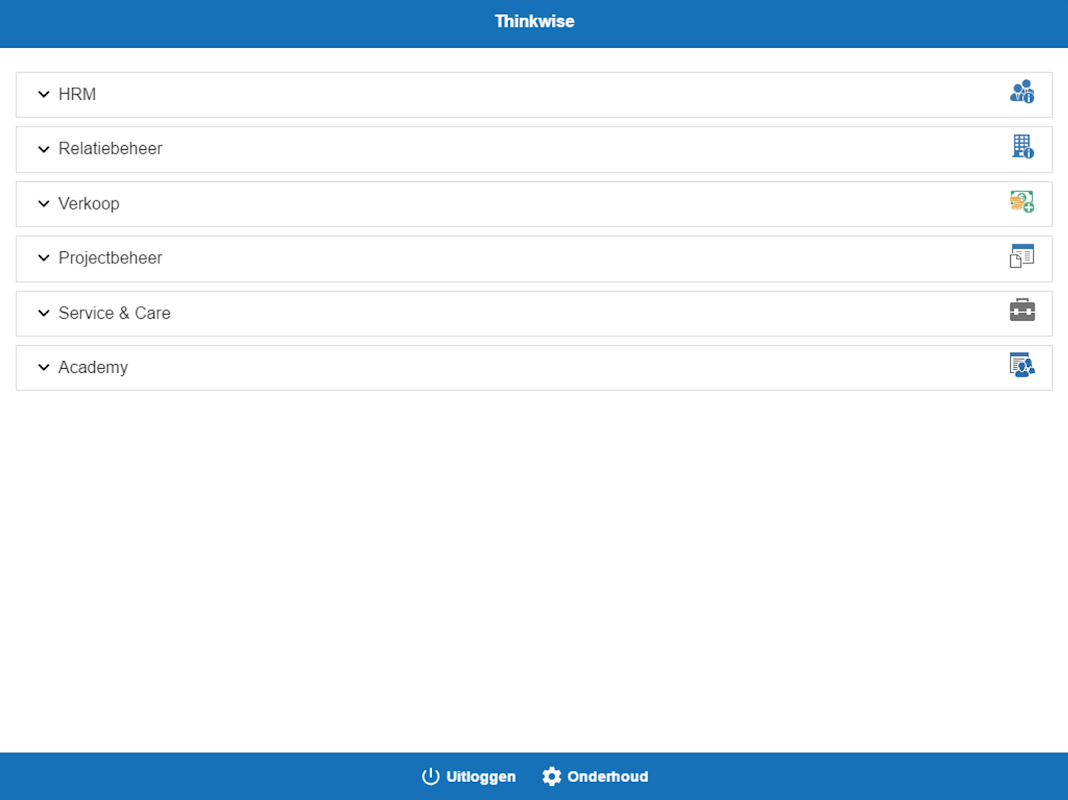Open the Service & Care toolbox icon

pos(1022,310)
